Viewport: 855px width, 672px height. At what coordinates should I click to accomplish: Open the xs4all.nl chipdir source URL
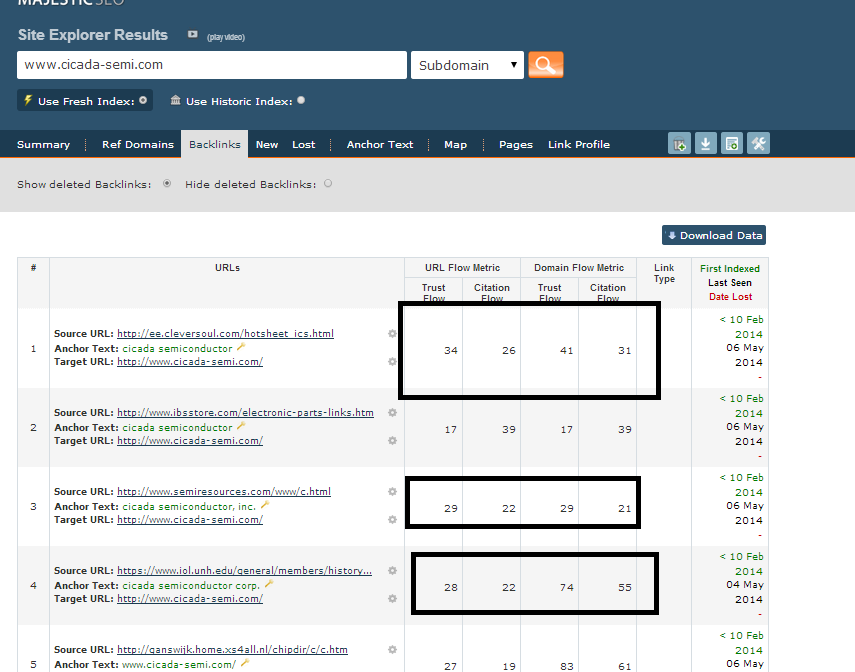232,650
